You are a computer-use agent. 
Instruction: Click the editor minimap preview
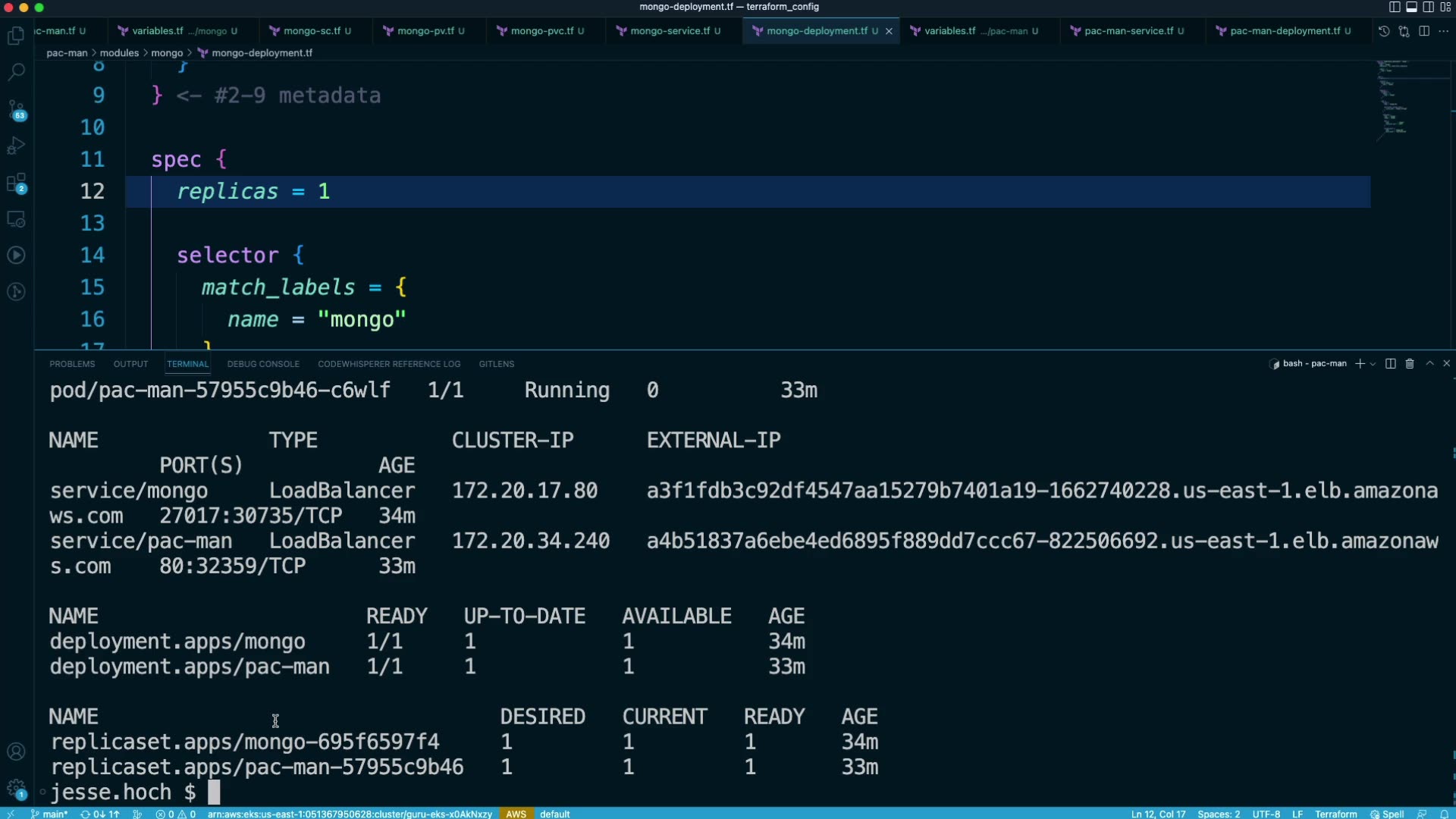click(1394, 99)
